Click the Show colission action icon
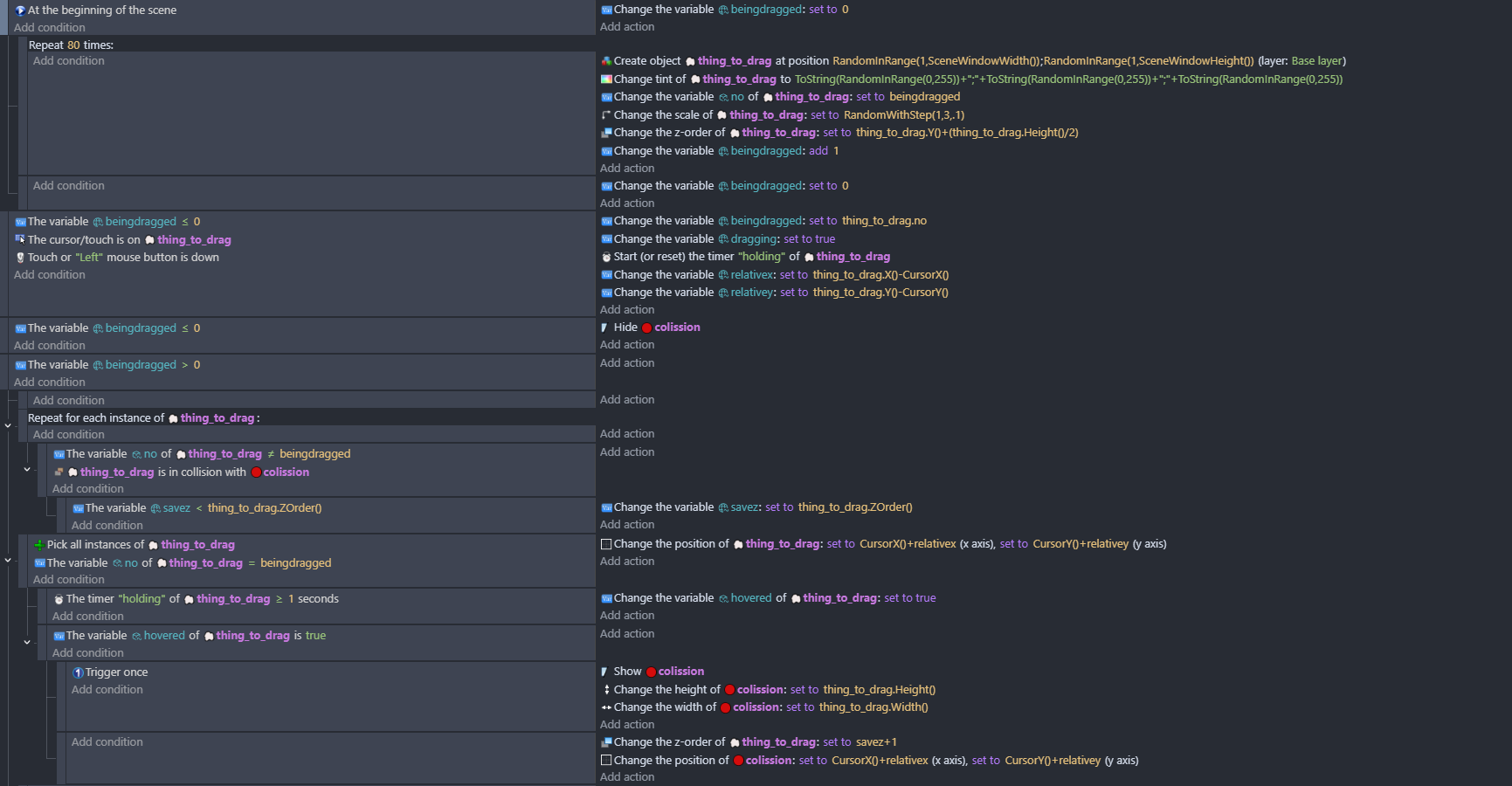Viewport: 1512px width, 786px height. (x=604, y=672)
